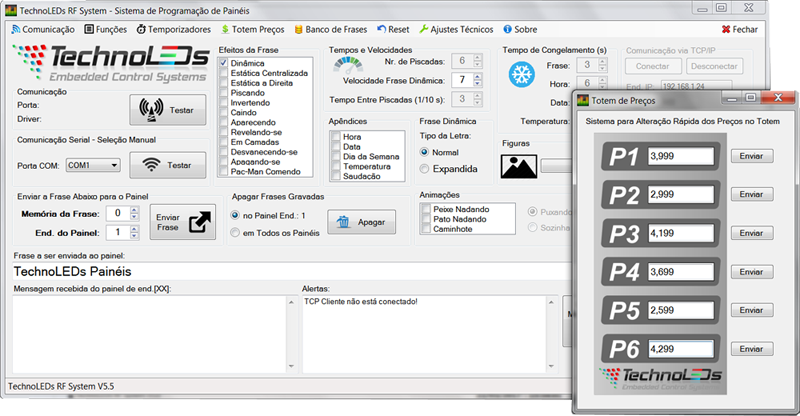The height and width of the screenshot is (416, 800).
Task: Click the Figuras picture icon
Action: click(x=519, y=166)
